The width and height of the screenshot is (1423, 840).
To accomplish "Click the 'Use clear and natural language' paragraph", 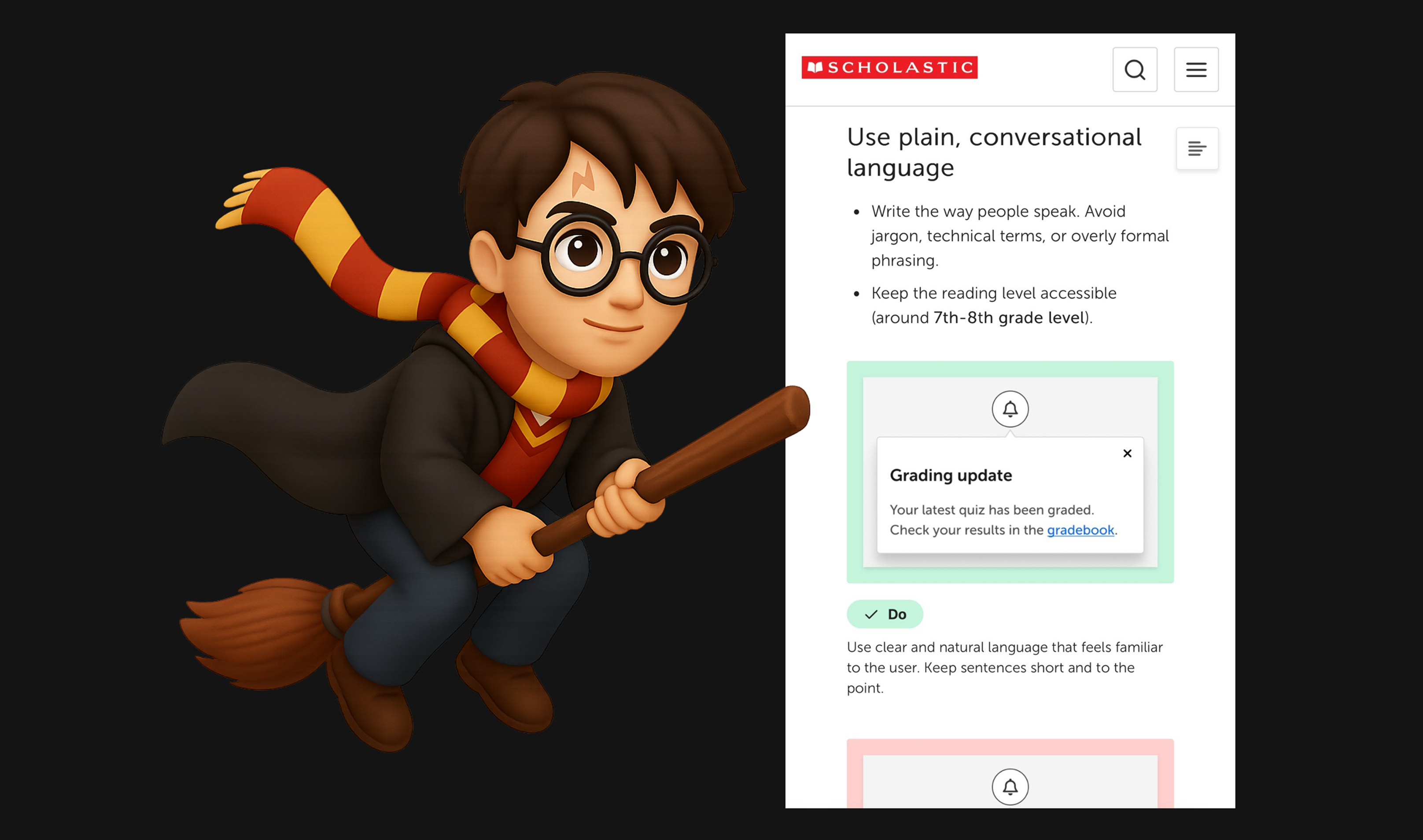I will [x=1004, y=667].
